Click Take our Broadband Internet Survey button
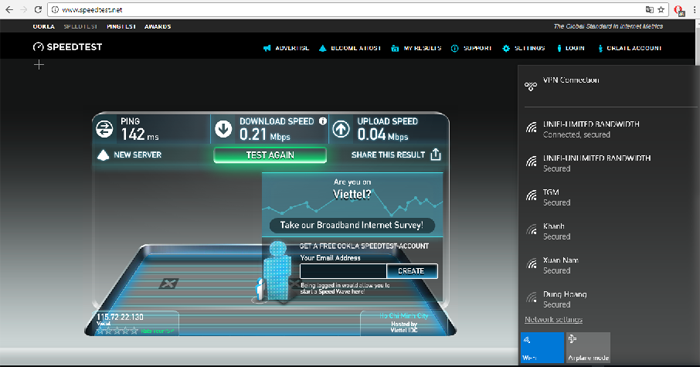 tap(352, 225)
